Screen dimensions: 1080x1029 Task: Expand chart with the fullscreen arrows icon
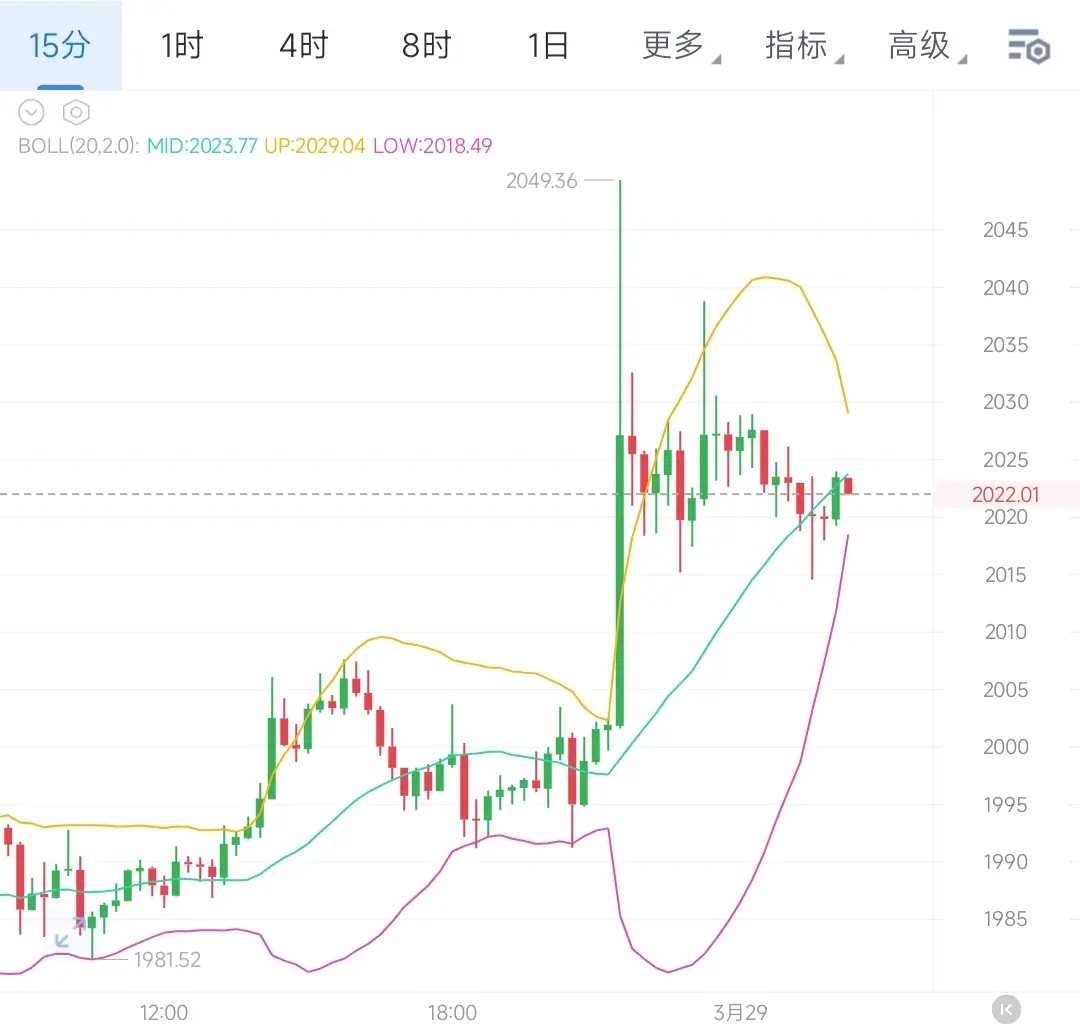(x=70, y=931)
